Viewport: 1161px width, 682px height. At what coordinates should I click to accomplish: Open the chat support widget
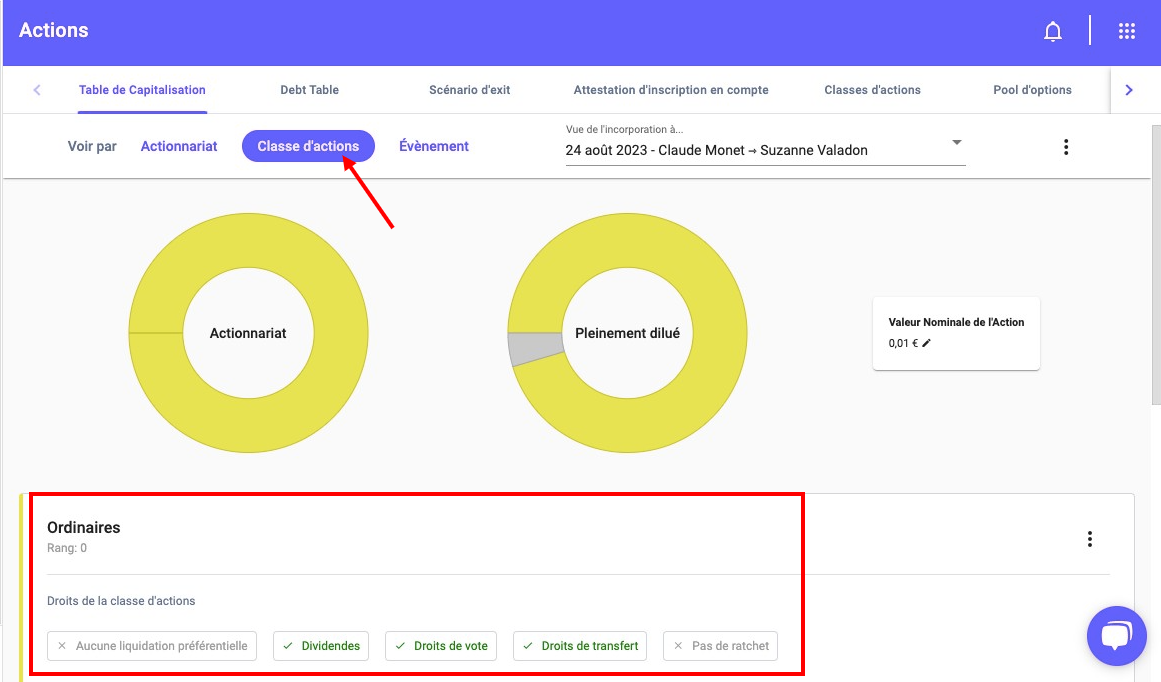(x=1116, y=636)
